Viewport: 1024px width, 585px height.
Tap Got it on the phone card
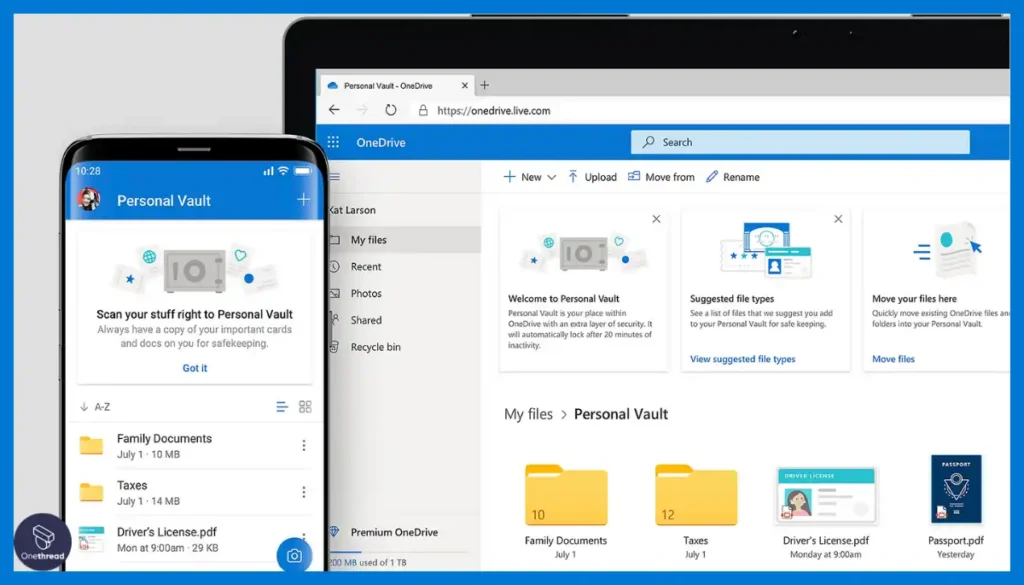pyautogui.click(x=195, y=368)
